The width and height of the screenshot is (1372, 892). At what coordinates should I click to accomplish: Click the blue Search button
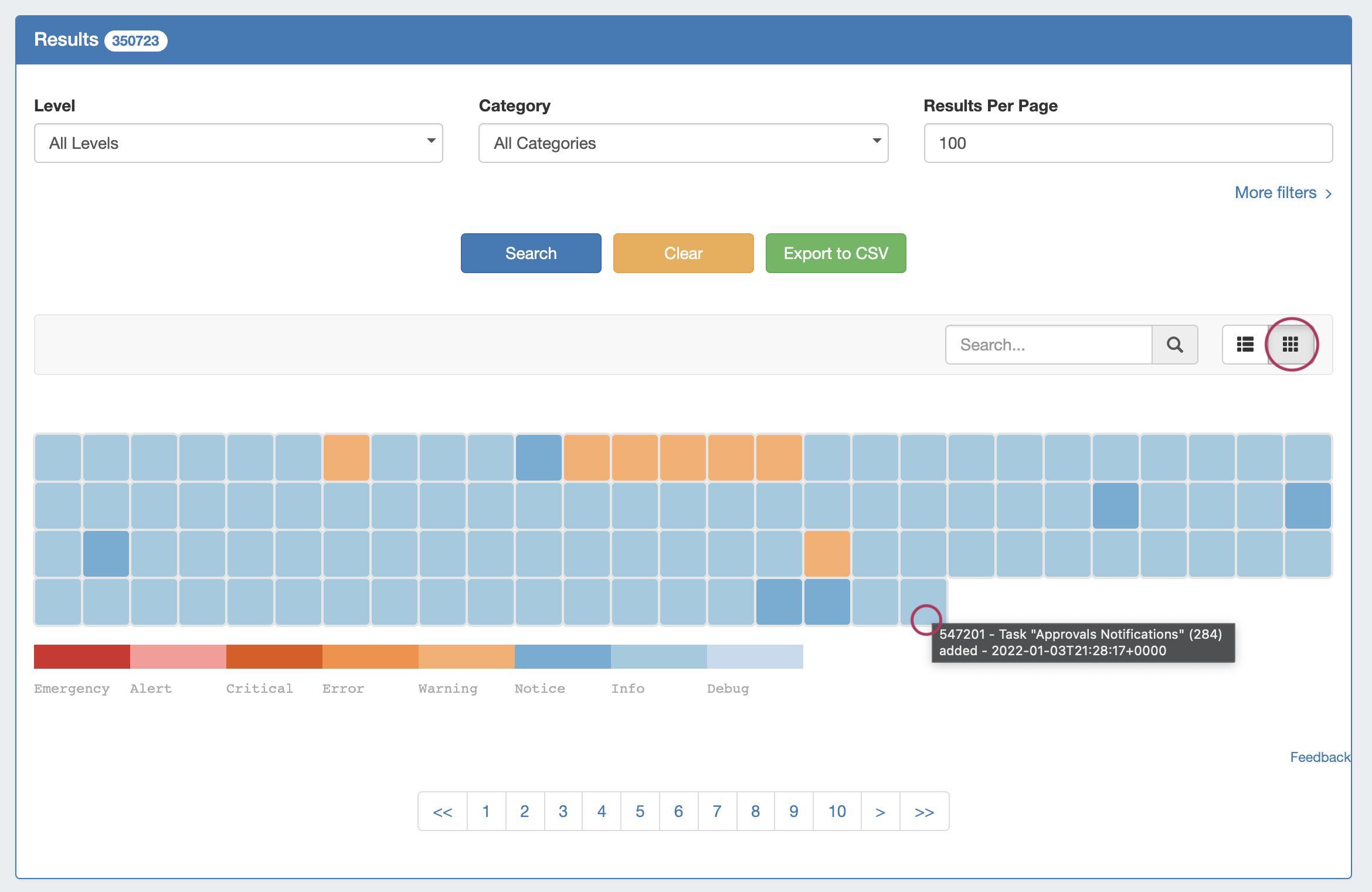point(531,253)
